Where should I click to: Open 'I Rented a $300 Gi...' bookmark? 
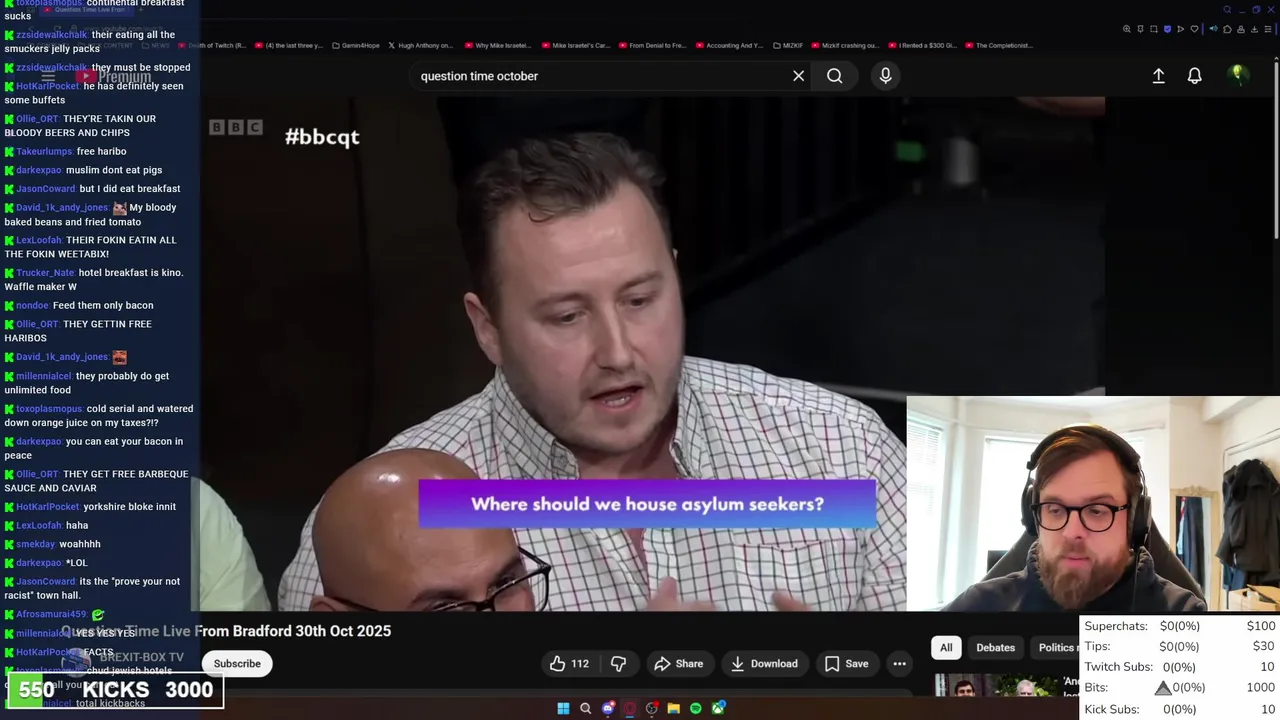click(x=924, y=45)
